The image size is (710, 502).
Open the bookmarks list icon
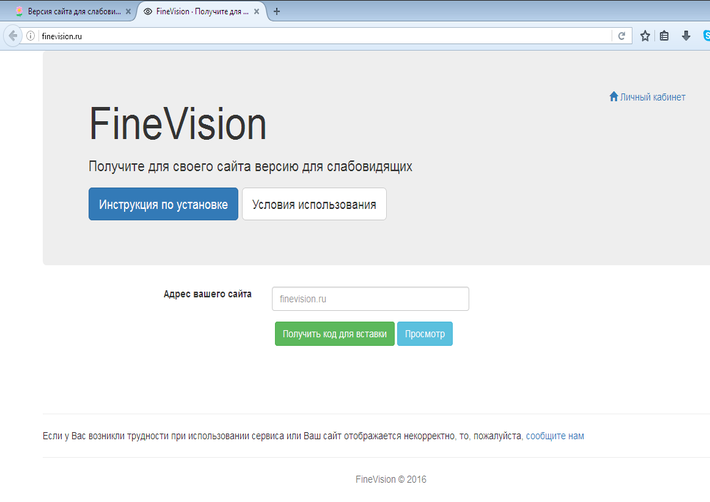(664, 36)
